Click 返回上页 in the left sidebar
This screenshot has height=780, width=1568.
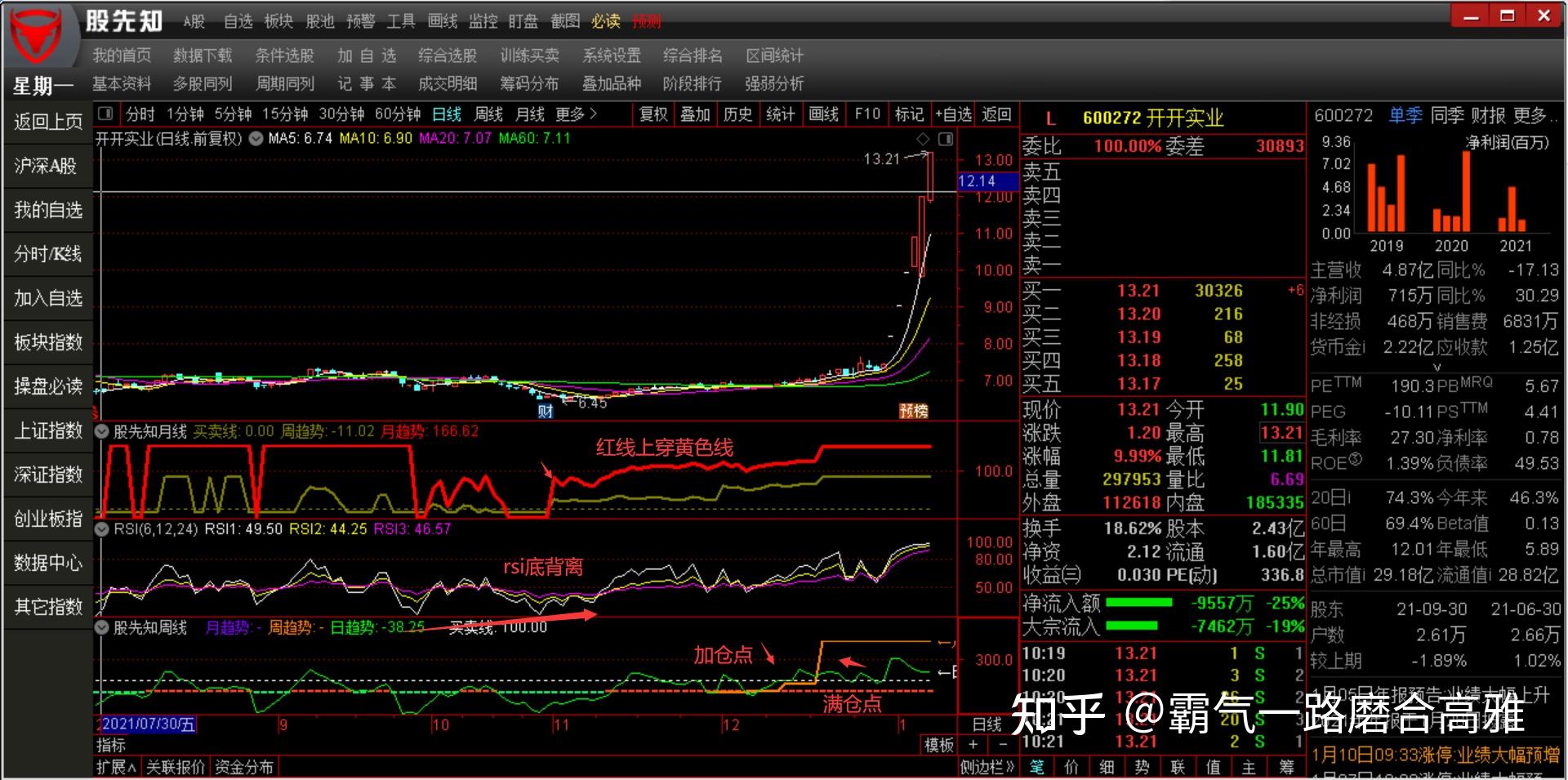pyautogui.click(x=48, y=123)
